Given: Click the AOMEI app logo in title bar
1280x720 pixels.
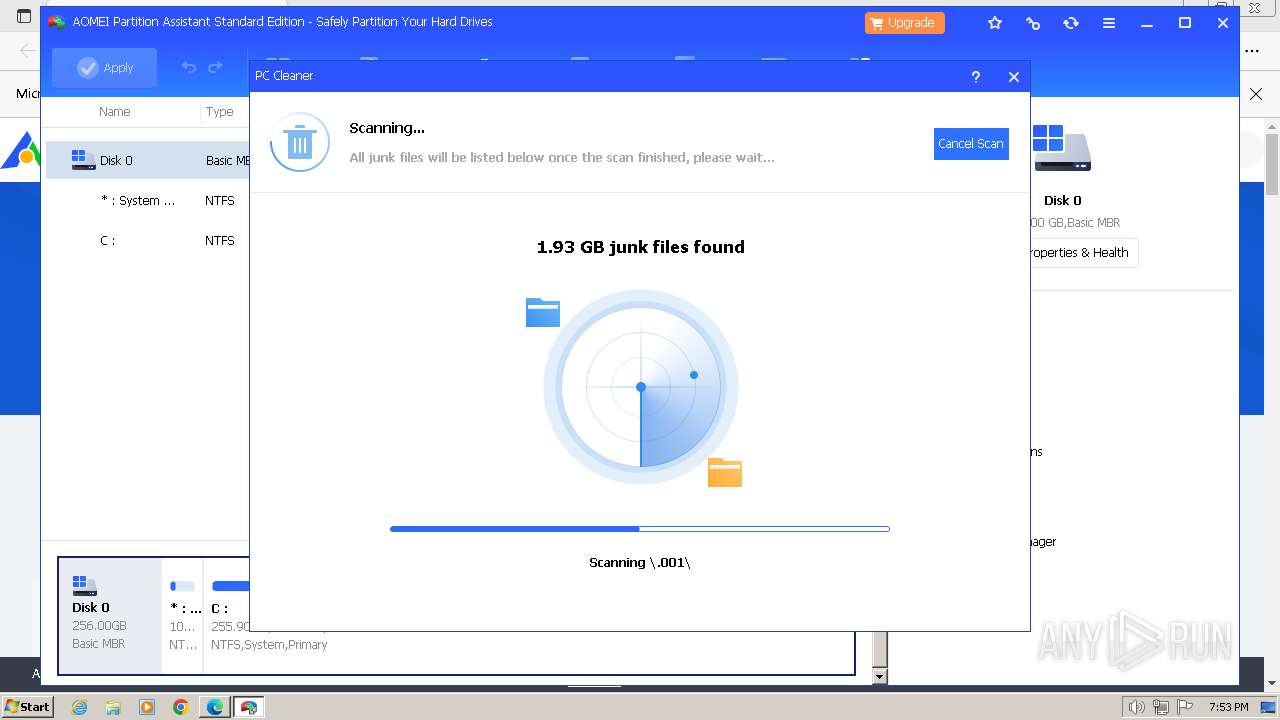Looking at the screenshot, I should coord(58,22).
